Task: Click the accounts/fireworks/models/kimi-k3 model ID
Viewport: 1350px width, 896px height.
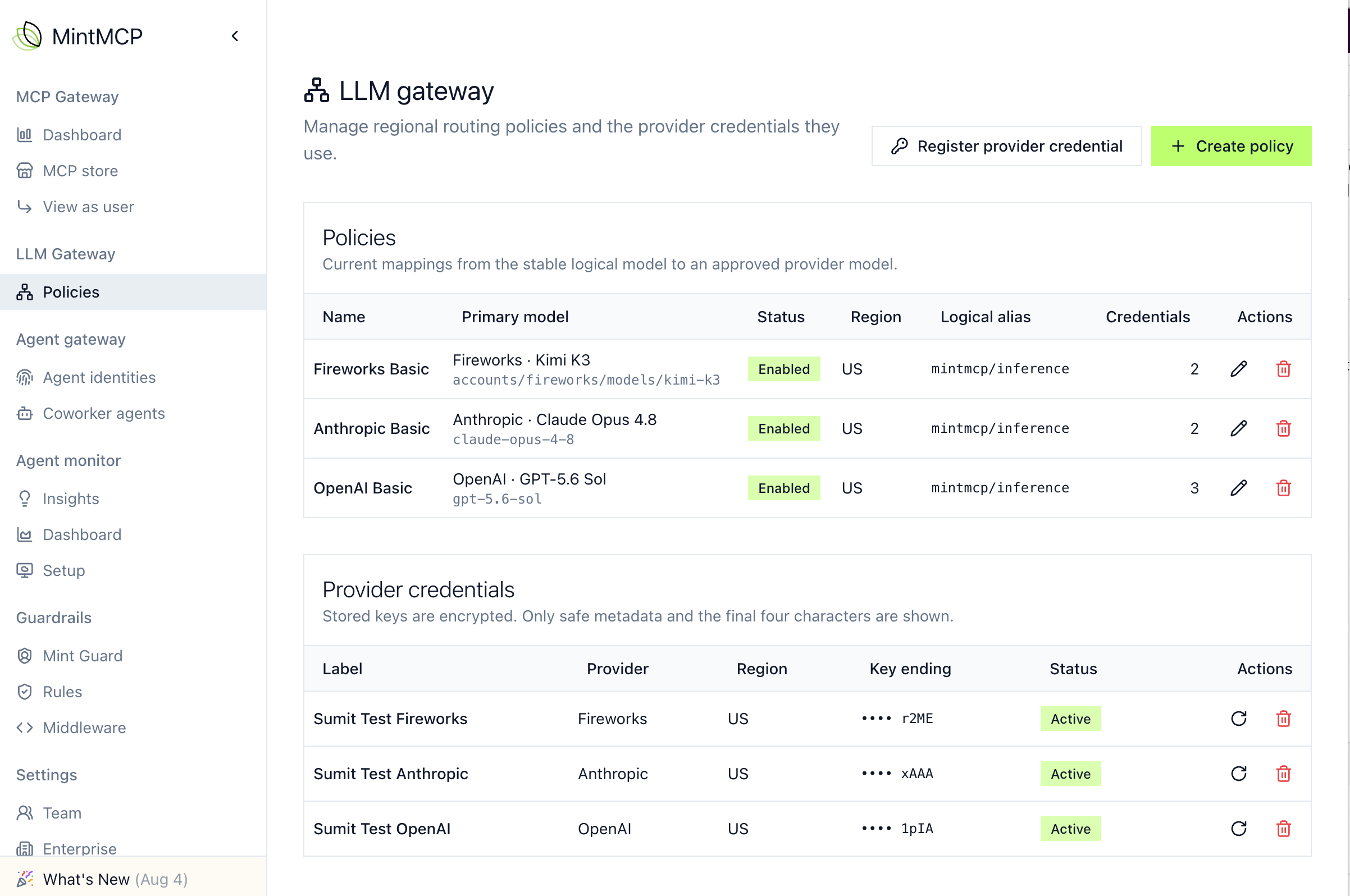Action: coord(586,380)
